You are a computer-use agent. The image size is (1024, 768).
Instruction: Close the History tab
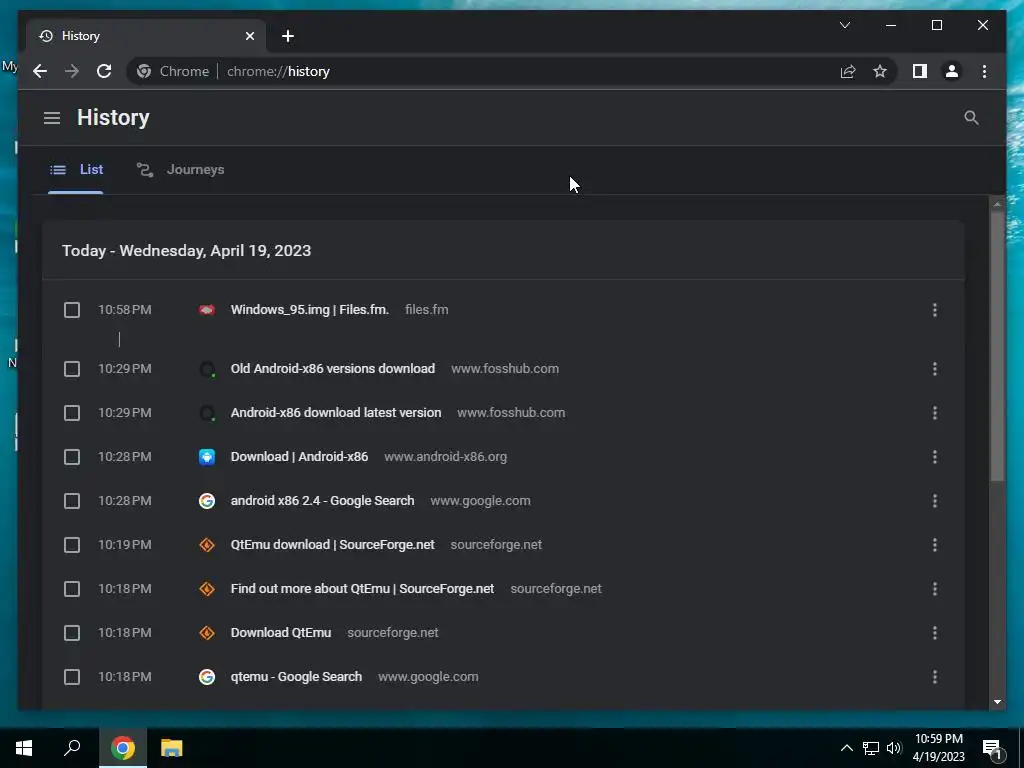tap(249, 36)
